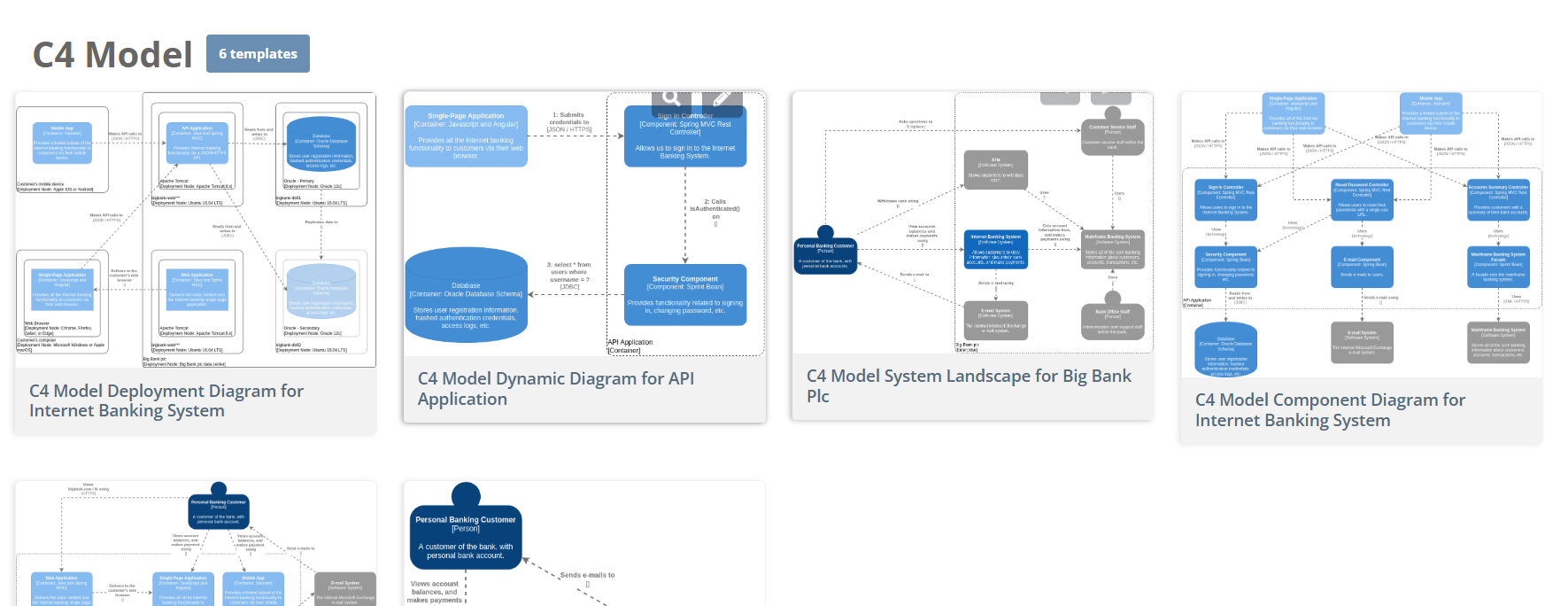Click the left gray button atop System Landscape card

[x=1060, y=97]
